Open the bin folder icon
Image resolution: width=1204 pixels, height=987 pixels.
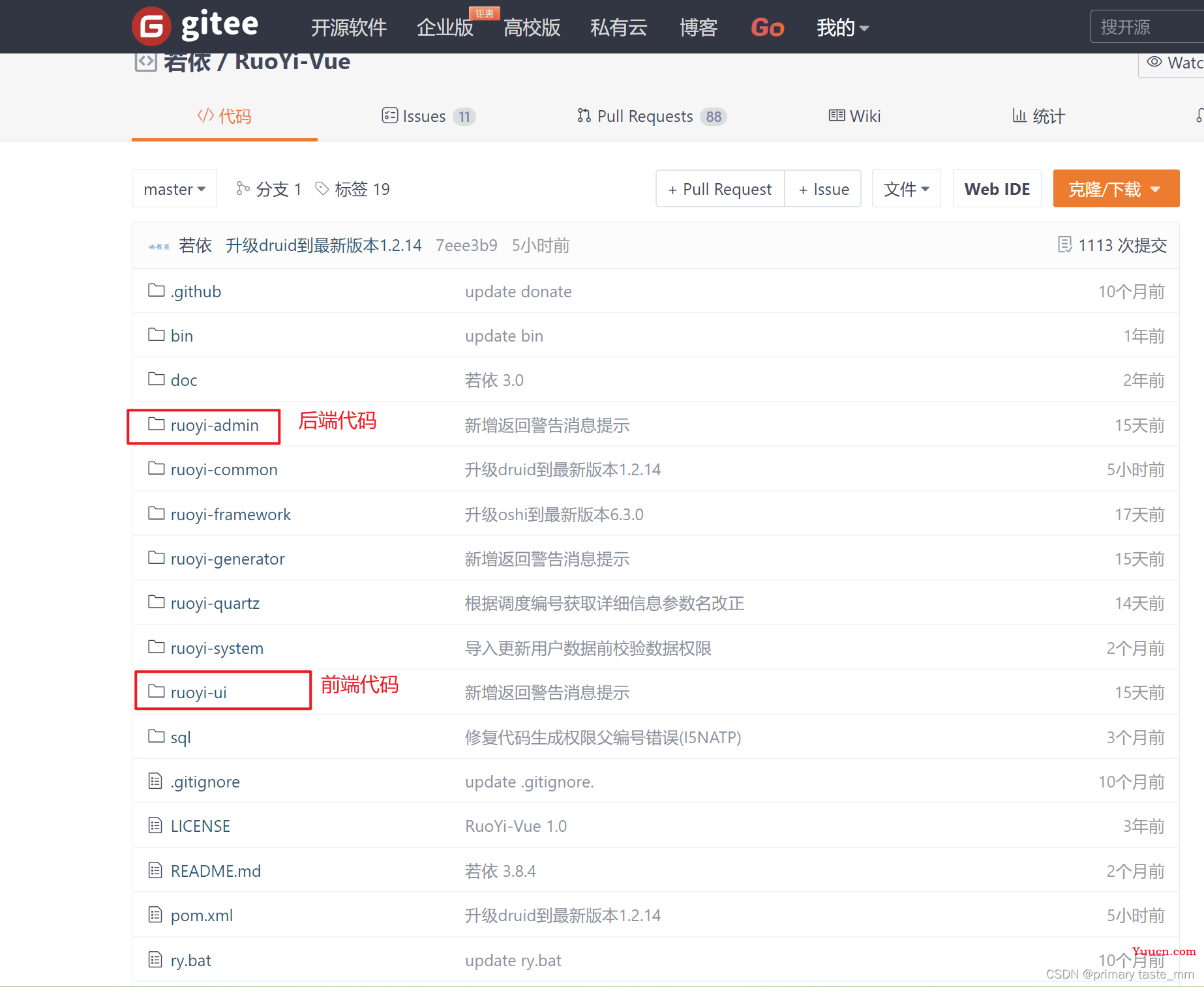point(156,334)
